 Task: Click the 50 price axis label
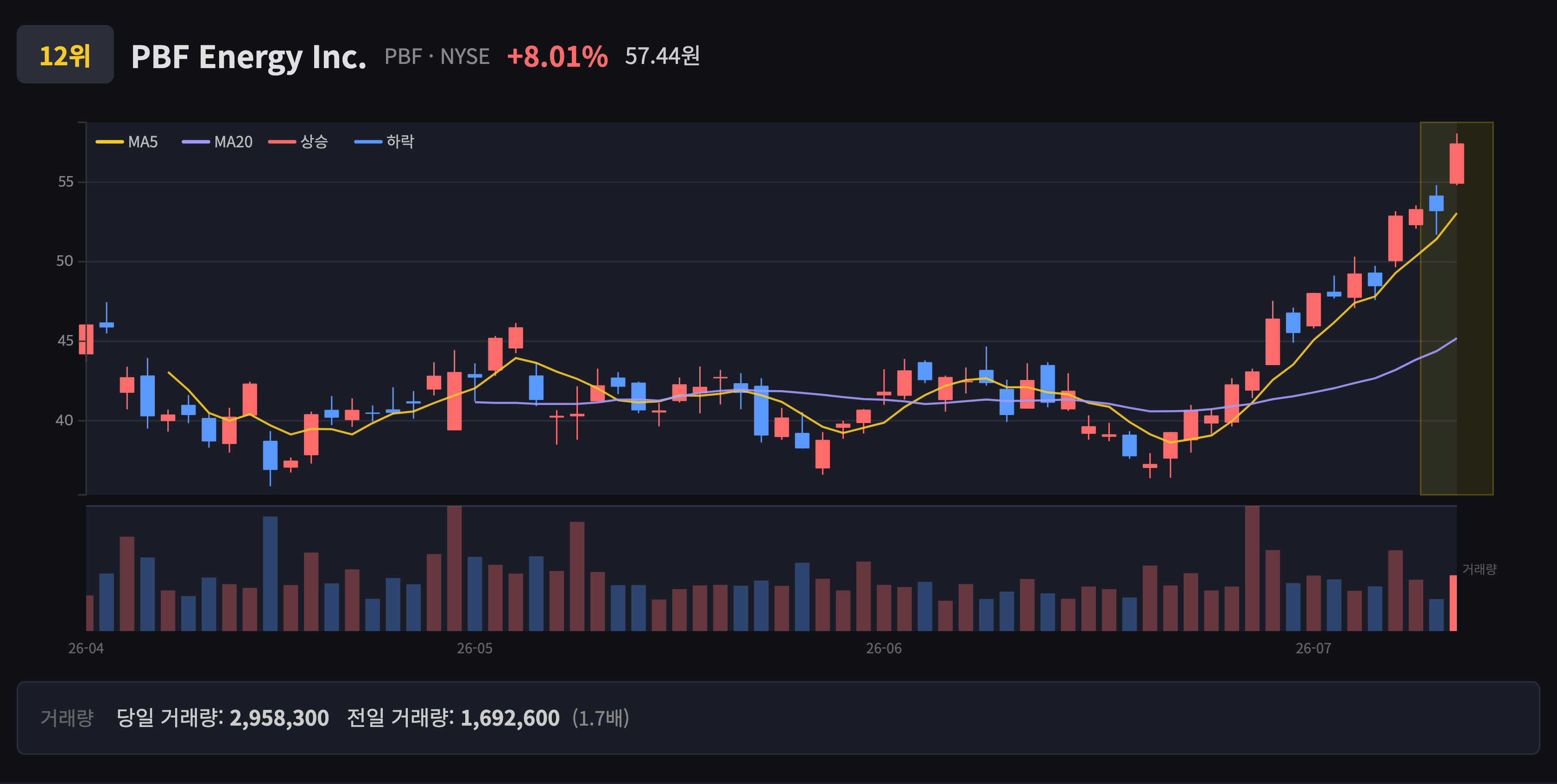coord(65,261)
